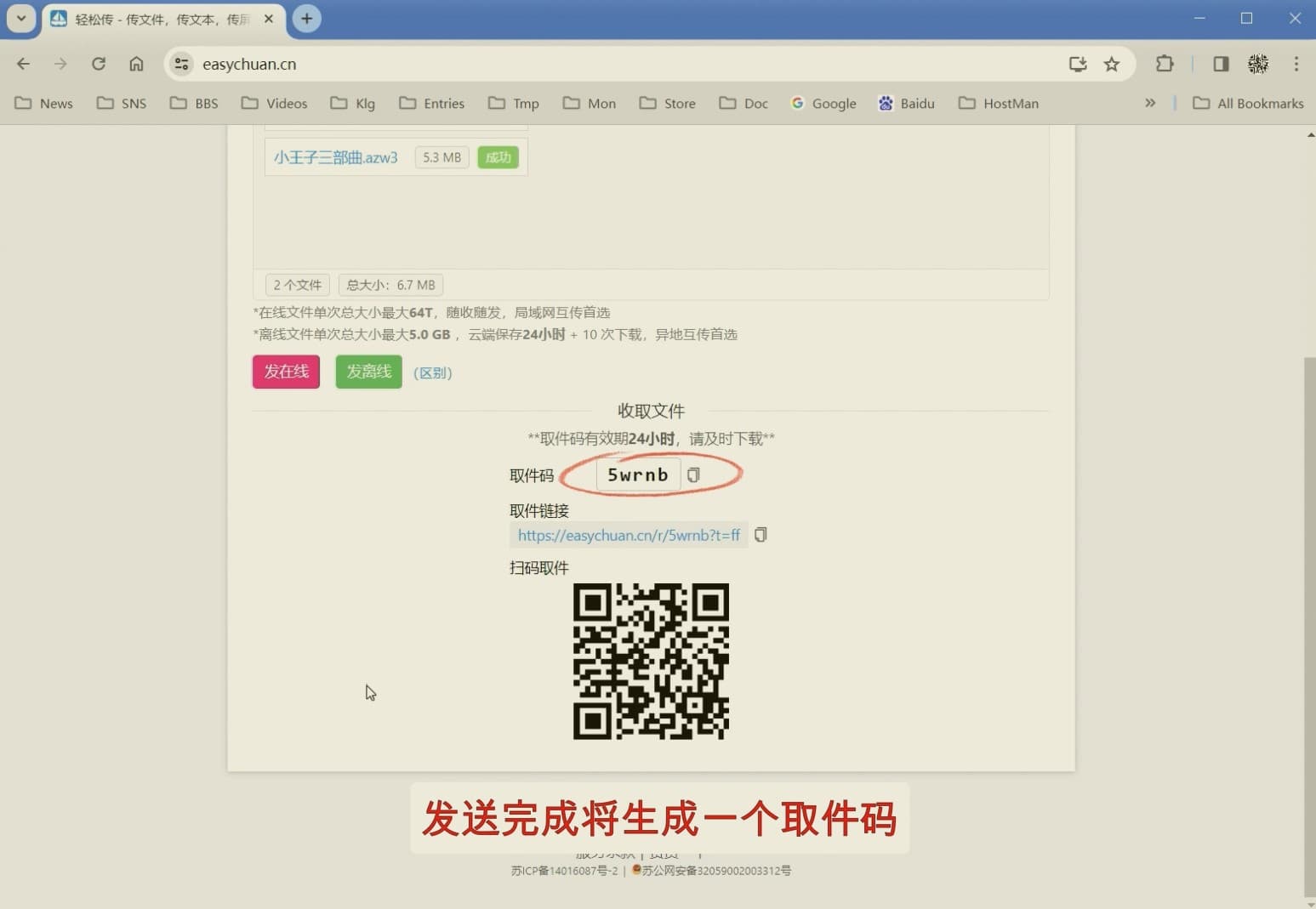Click the 扫码取件 label
Image resolution: width=1316 pixels, height=909 pixels.
pyautogui.click(x=539, y=568)
